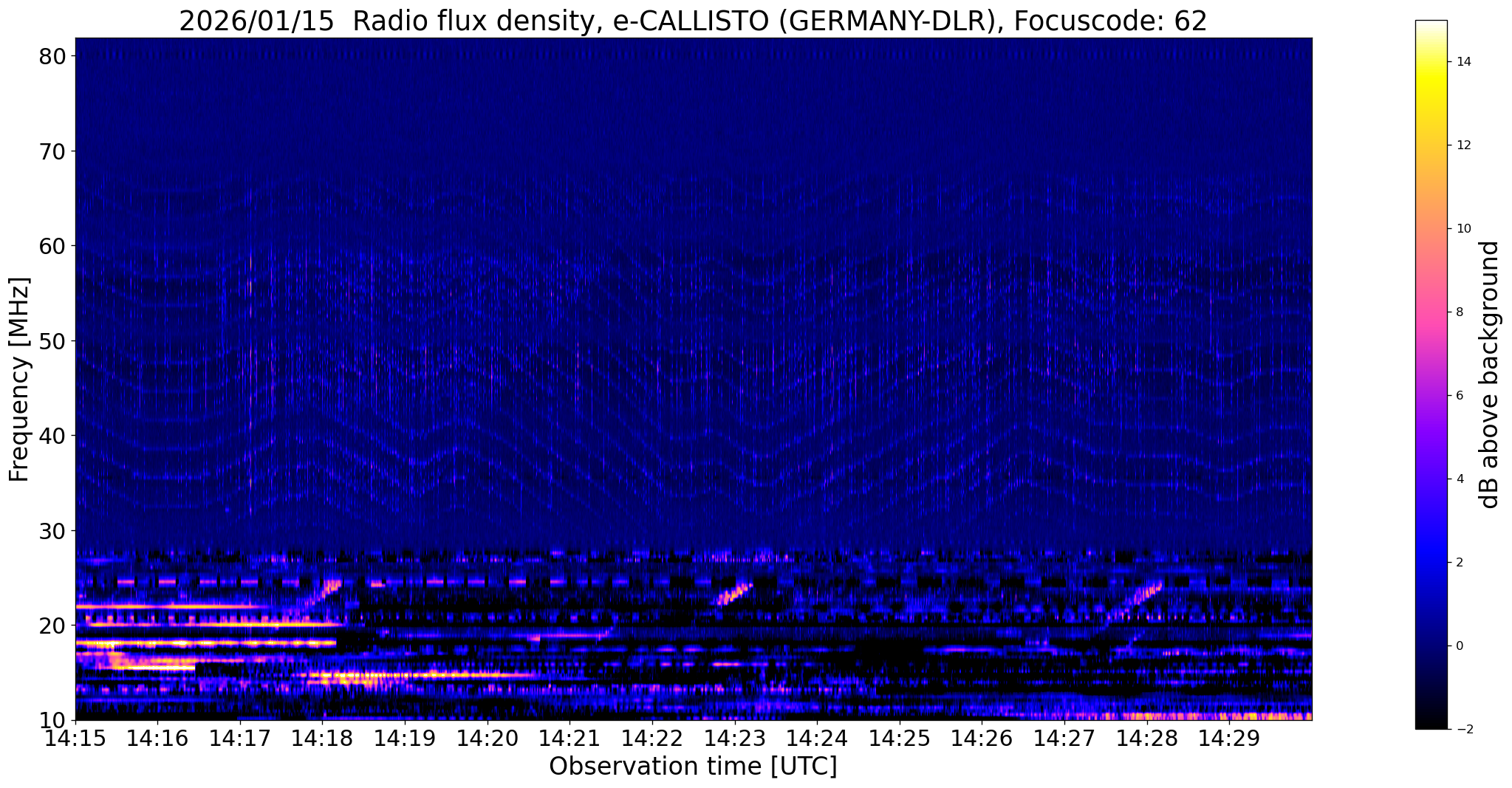
Task: Click the 'Frequency [MHz]' axis label
Action: click(19, 380)
